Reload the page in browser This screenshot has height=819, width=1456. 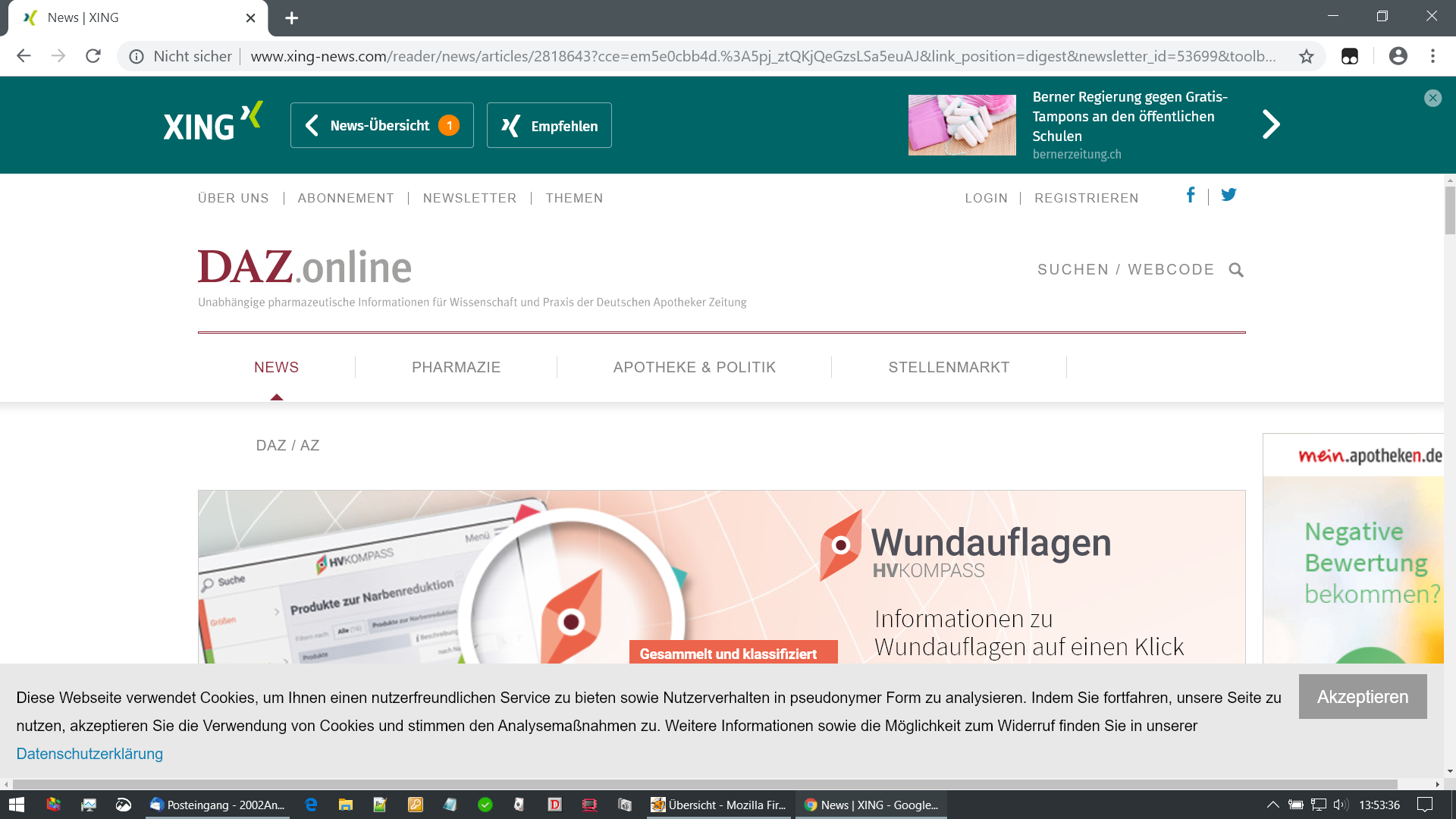(x=93, y=56)
